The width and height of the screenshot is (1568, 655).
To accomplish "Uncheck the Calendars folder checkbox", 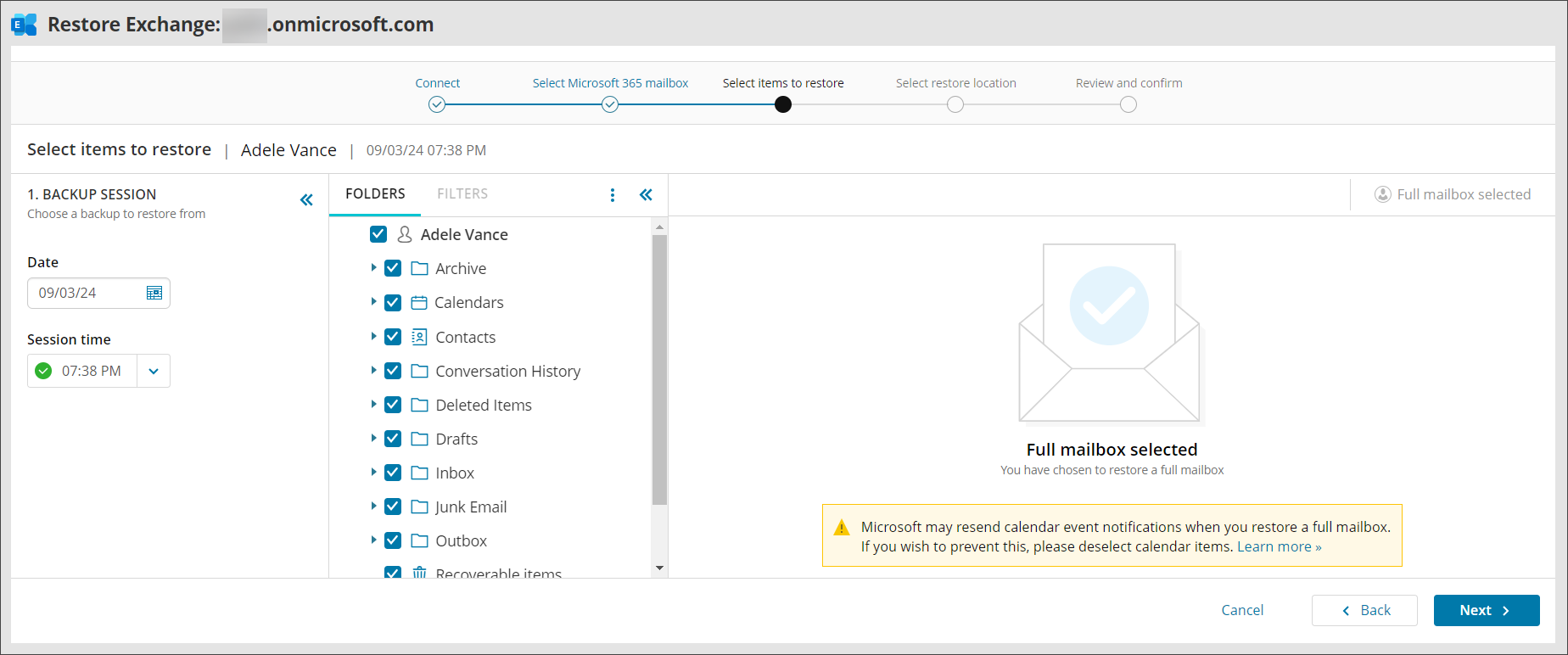I will (x=393, y=303).
